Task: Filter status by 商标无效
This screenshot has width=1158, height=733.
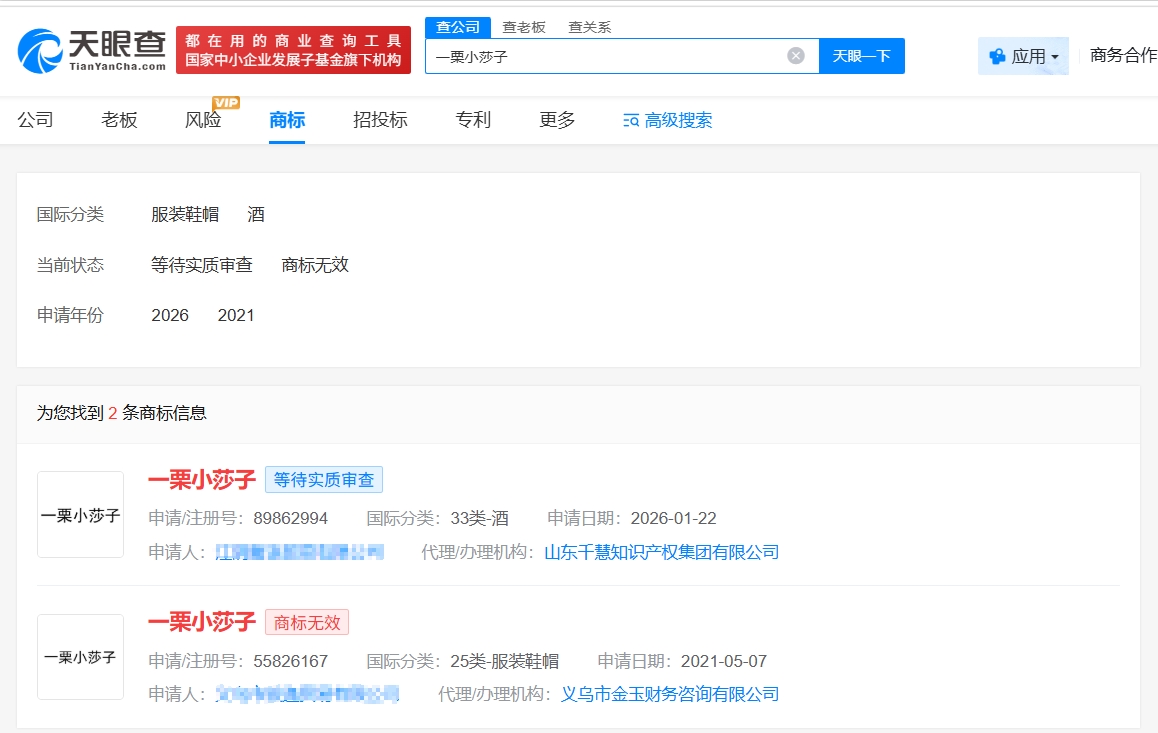Action: (x=315, y=265)
